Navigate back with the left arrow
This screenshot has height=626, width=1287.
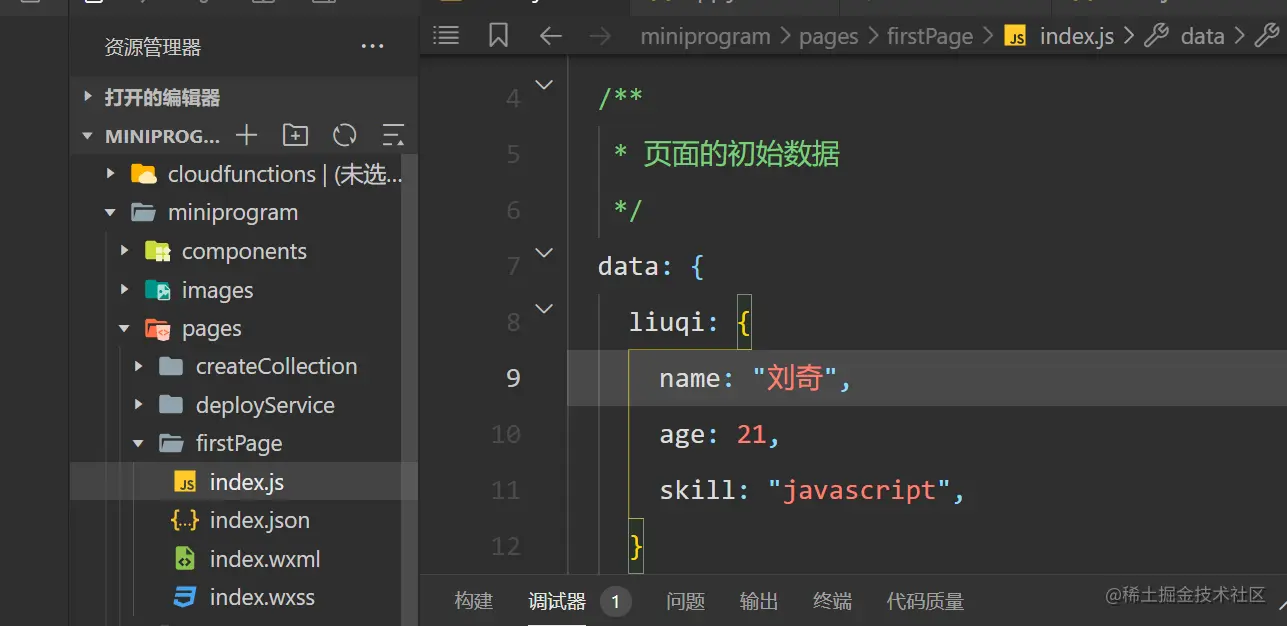tap(550, 37)
